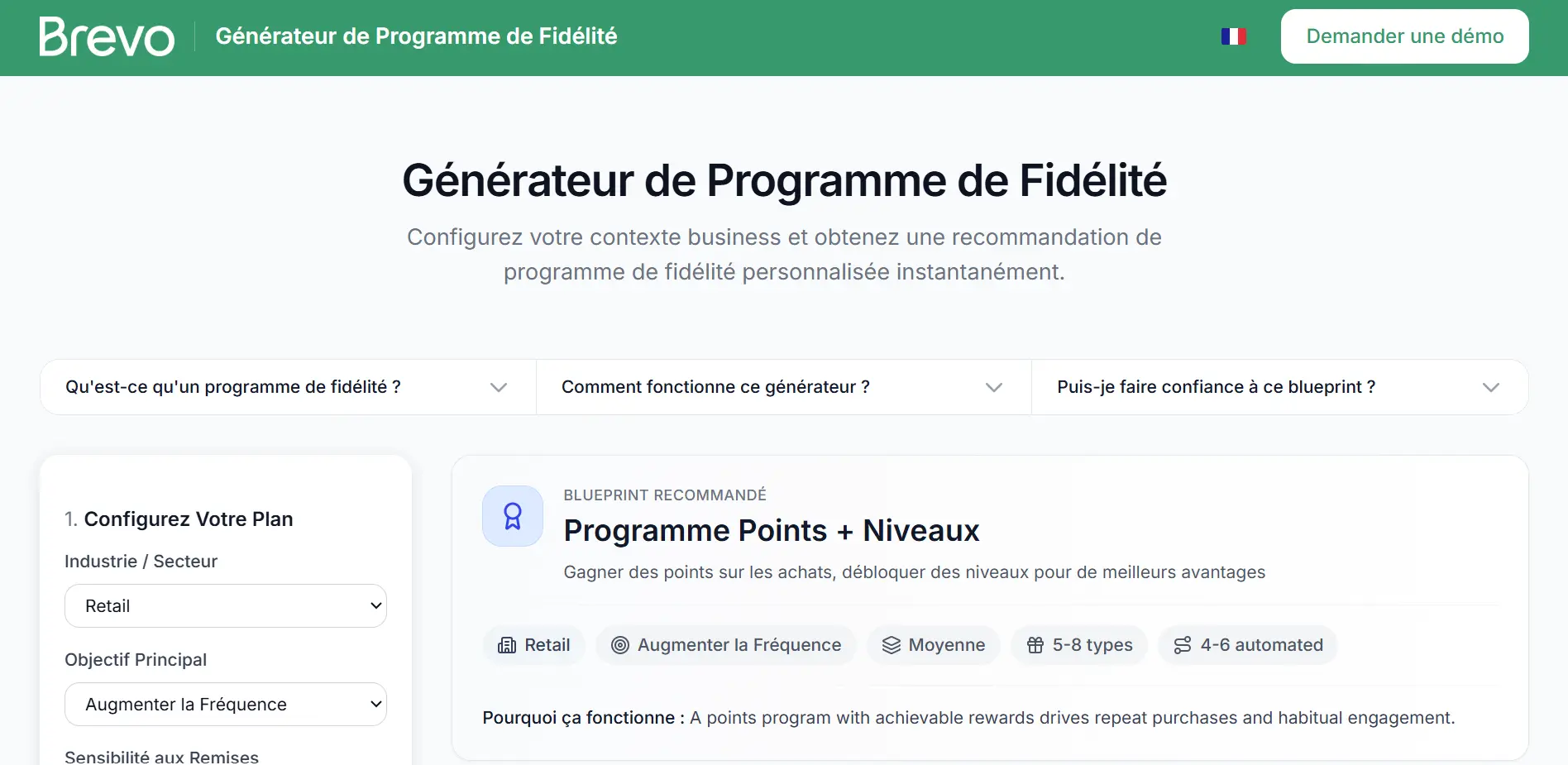Image resolution: width=1568 pixels, height=765 pixels.
Task: Open the Industrie / Secteur dropdown
Action: click(225, 605)
